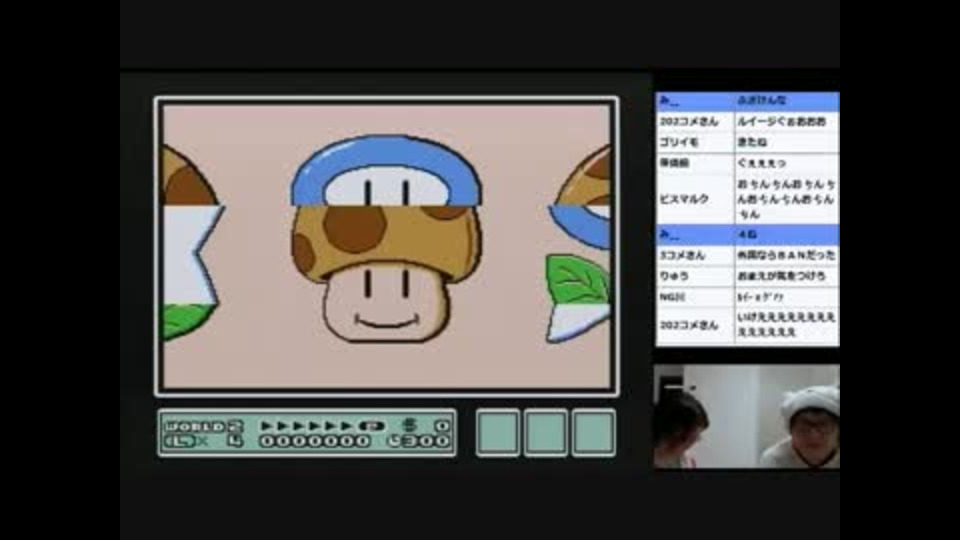Click the Luigi L lives icon
This screenshot has width=960, height=540.
[x=179, y=441]
